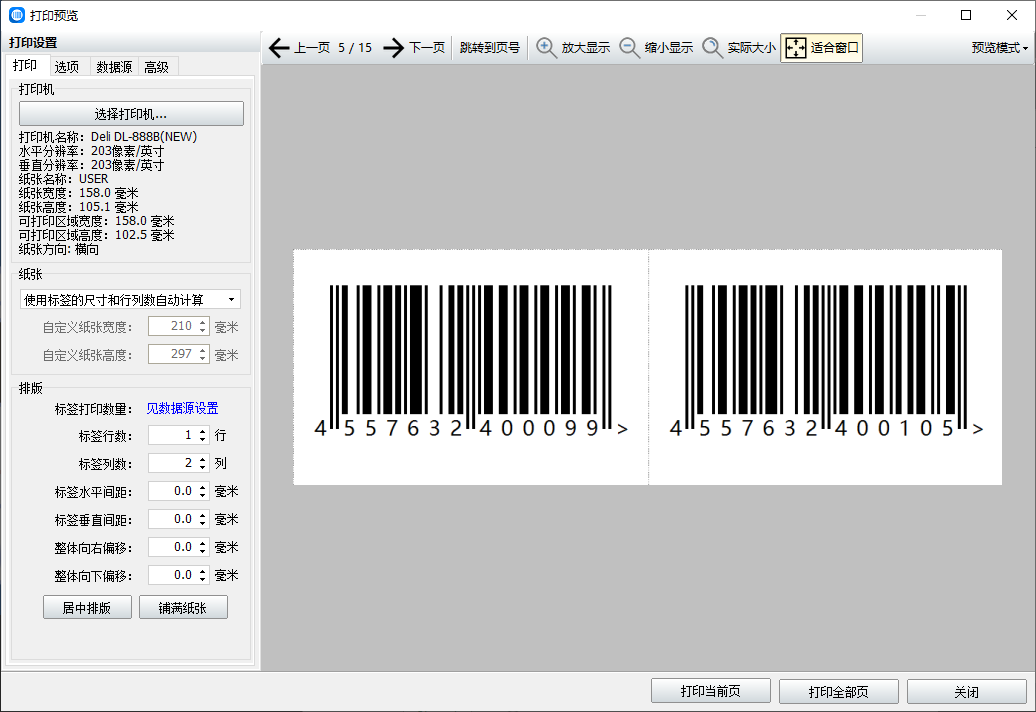Click the 标签垂直间距 input field

172,519
